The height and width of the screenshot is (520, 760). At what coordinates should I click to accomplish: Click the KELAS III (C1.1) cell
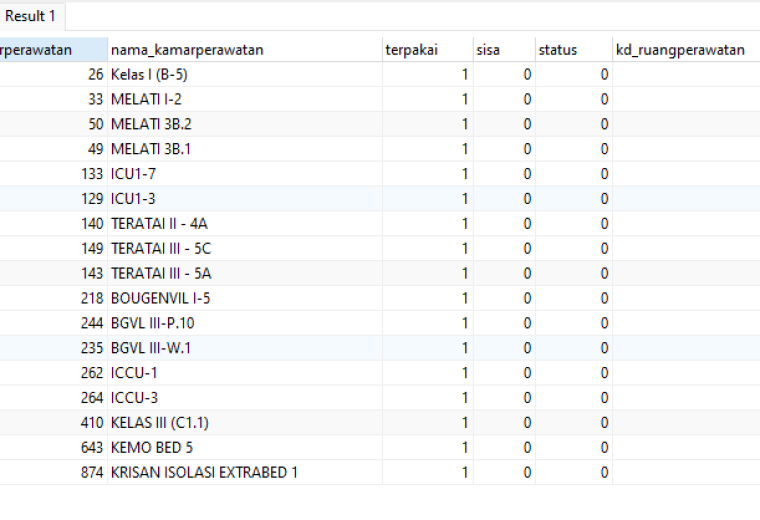click(x=245, y=423)
